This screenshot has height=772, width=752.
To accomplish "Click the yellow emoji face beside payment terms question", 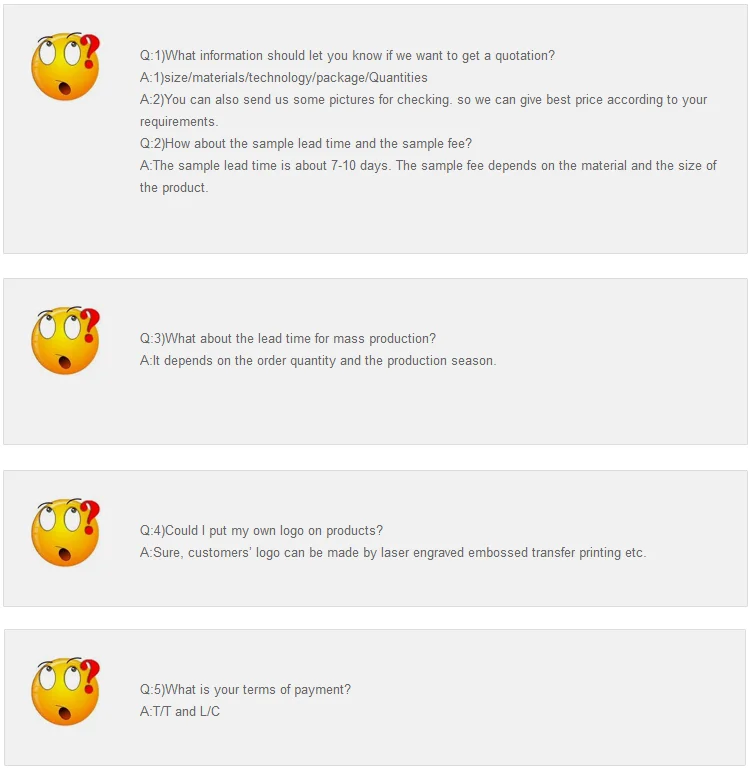I will click(x=64, y=692).
